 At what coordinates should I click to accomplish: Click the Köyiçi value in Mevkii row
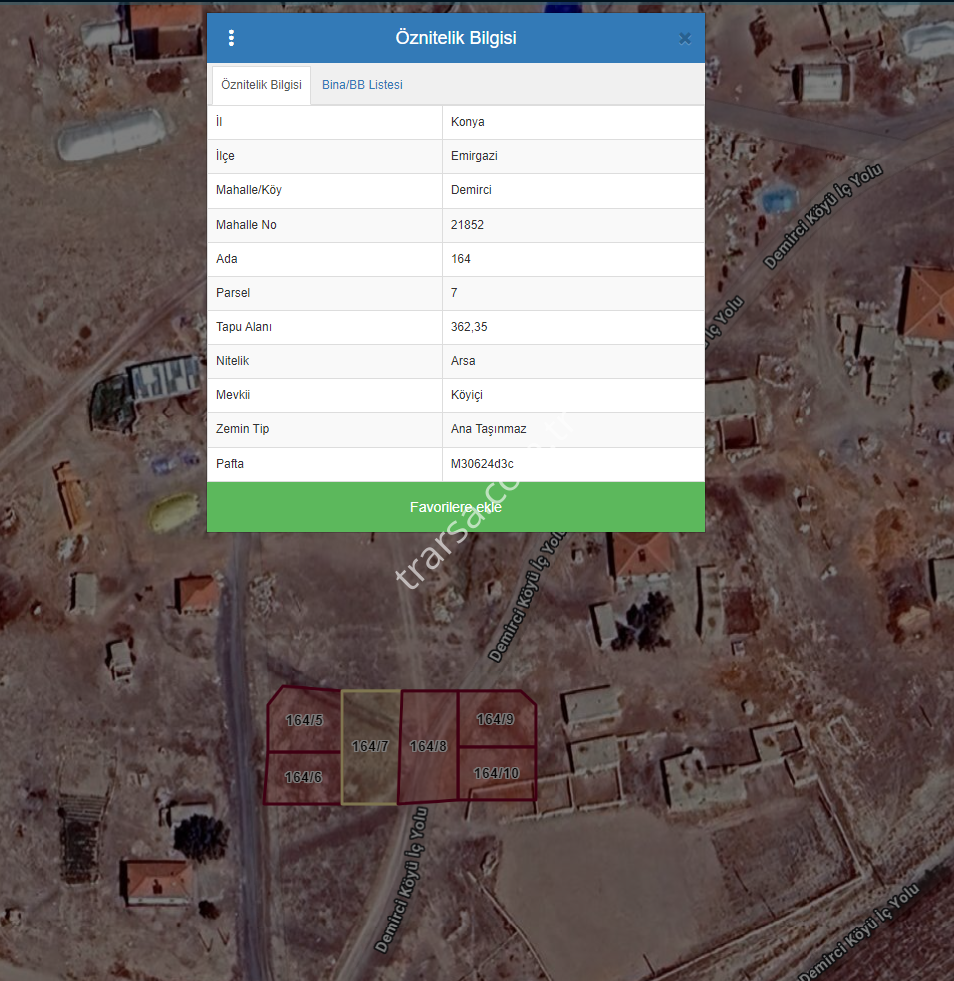coord(467,395)
